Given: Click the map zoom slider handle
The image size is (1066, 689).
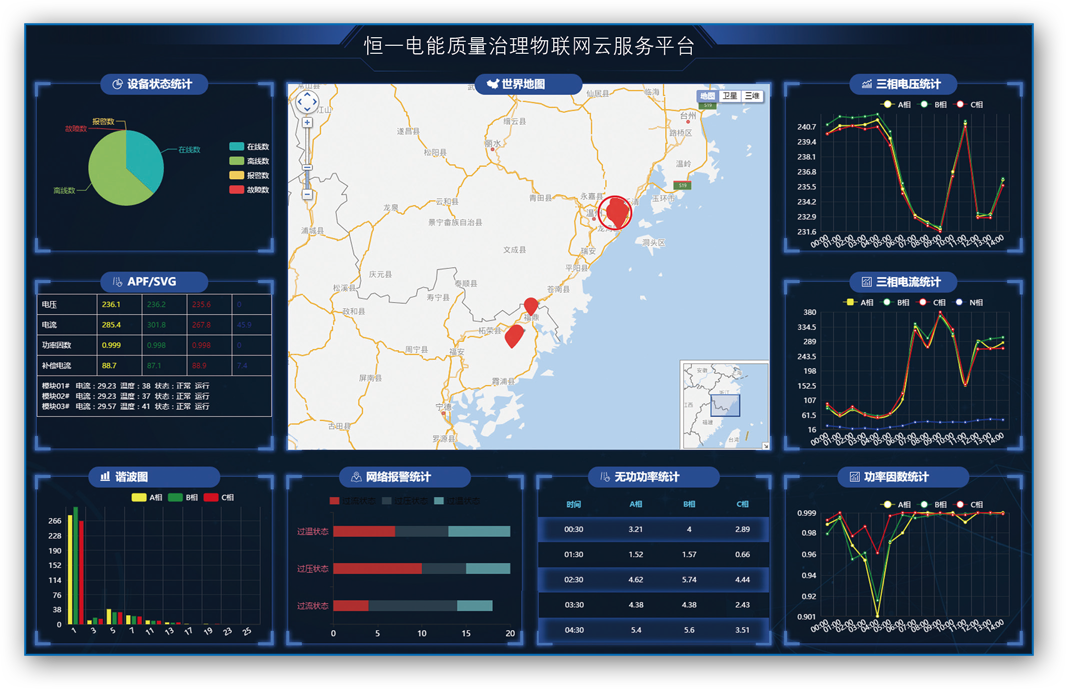Looking at the screenshot, I should click(x=307, y=169).
